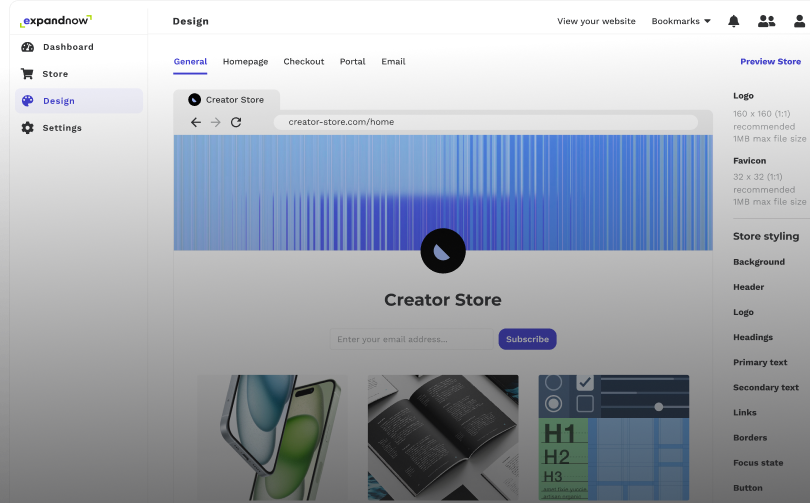
Task: Open the Email tab
Action: [393, 62]
